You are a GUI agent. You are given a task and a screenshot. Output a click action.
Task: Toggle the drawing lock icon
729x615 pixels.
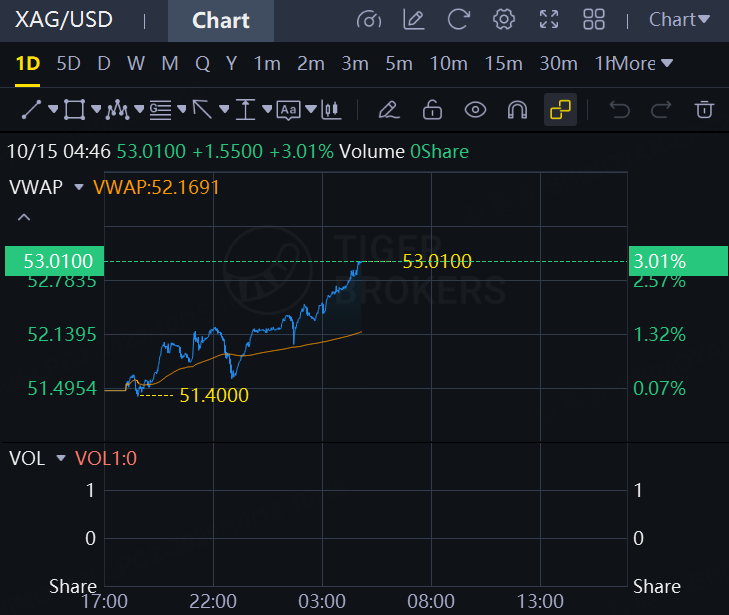click(x=432, y=110)
